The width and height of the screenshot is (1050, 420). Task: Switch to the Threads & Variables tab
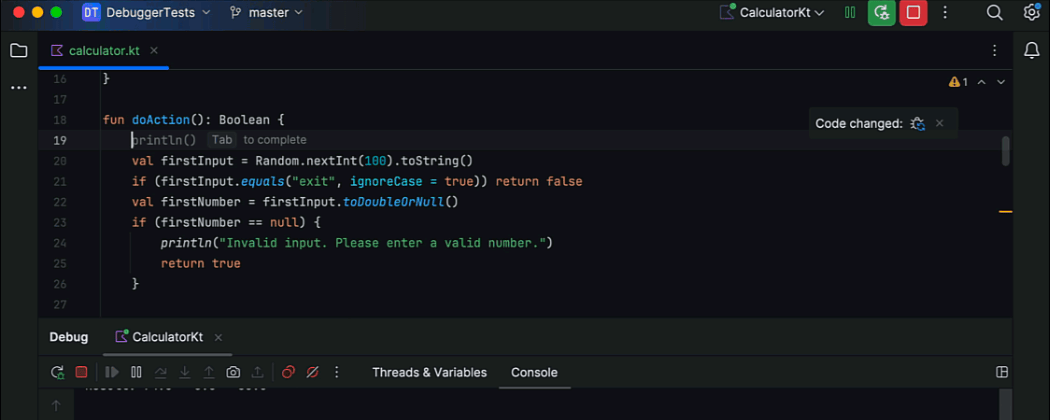coord(429,372)
